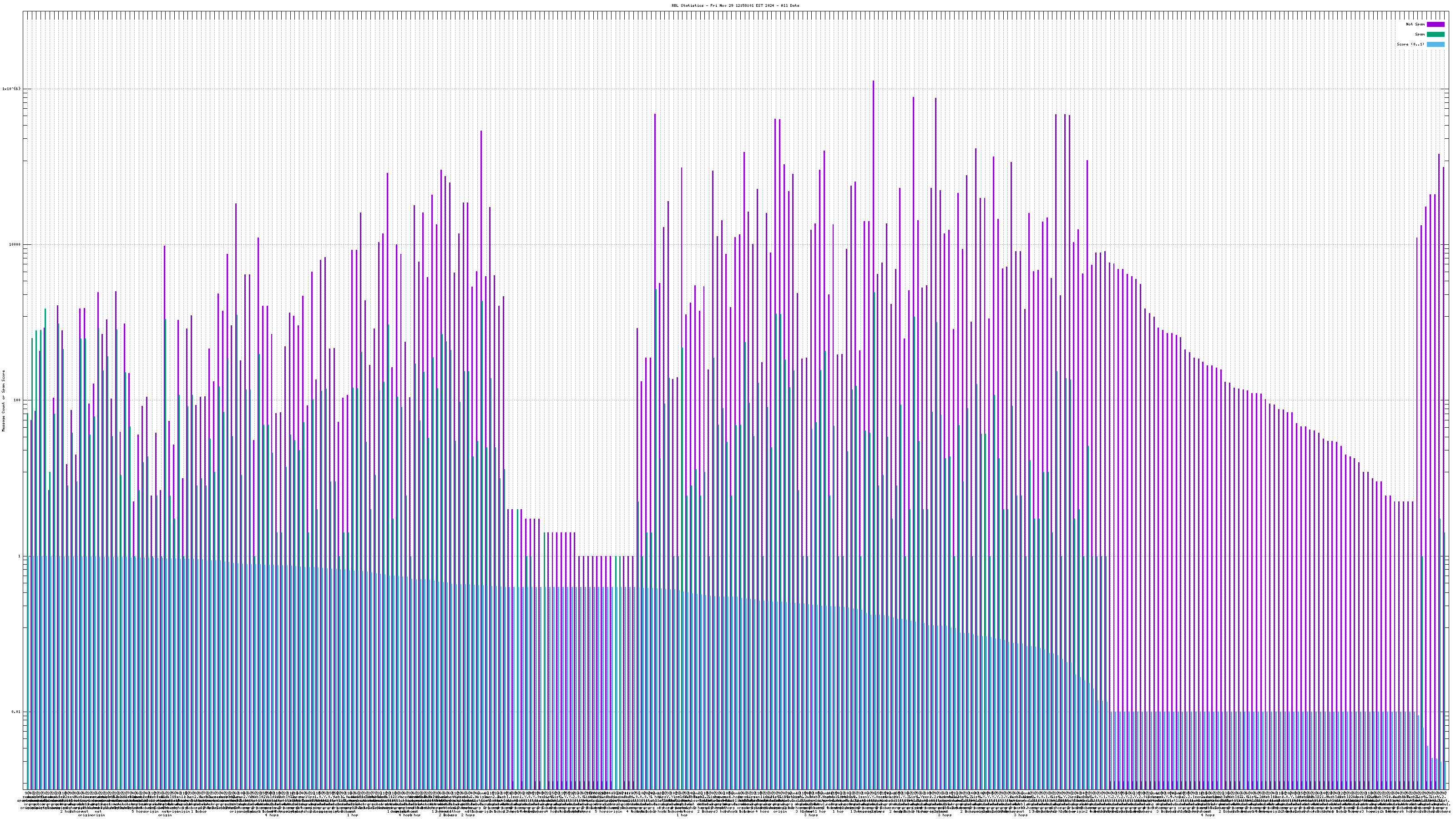Click the 10000 y-axis tick label

coord(15,245)
